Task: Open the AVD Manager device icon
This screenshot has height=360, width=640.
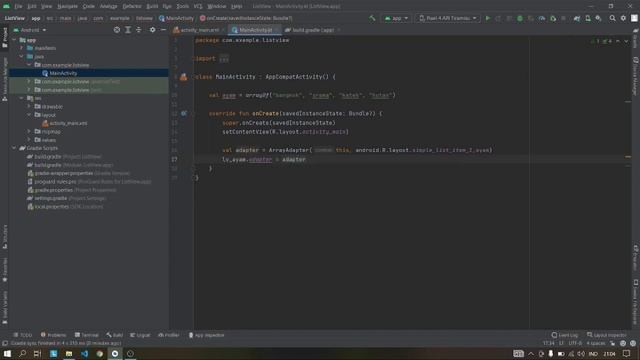Action: point(588,18)
